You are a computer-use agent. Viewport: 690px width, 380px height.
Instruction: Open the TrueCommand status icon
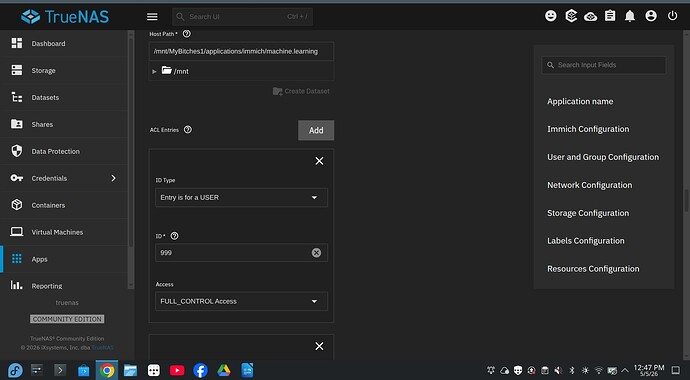tap(571, 16)
